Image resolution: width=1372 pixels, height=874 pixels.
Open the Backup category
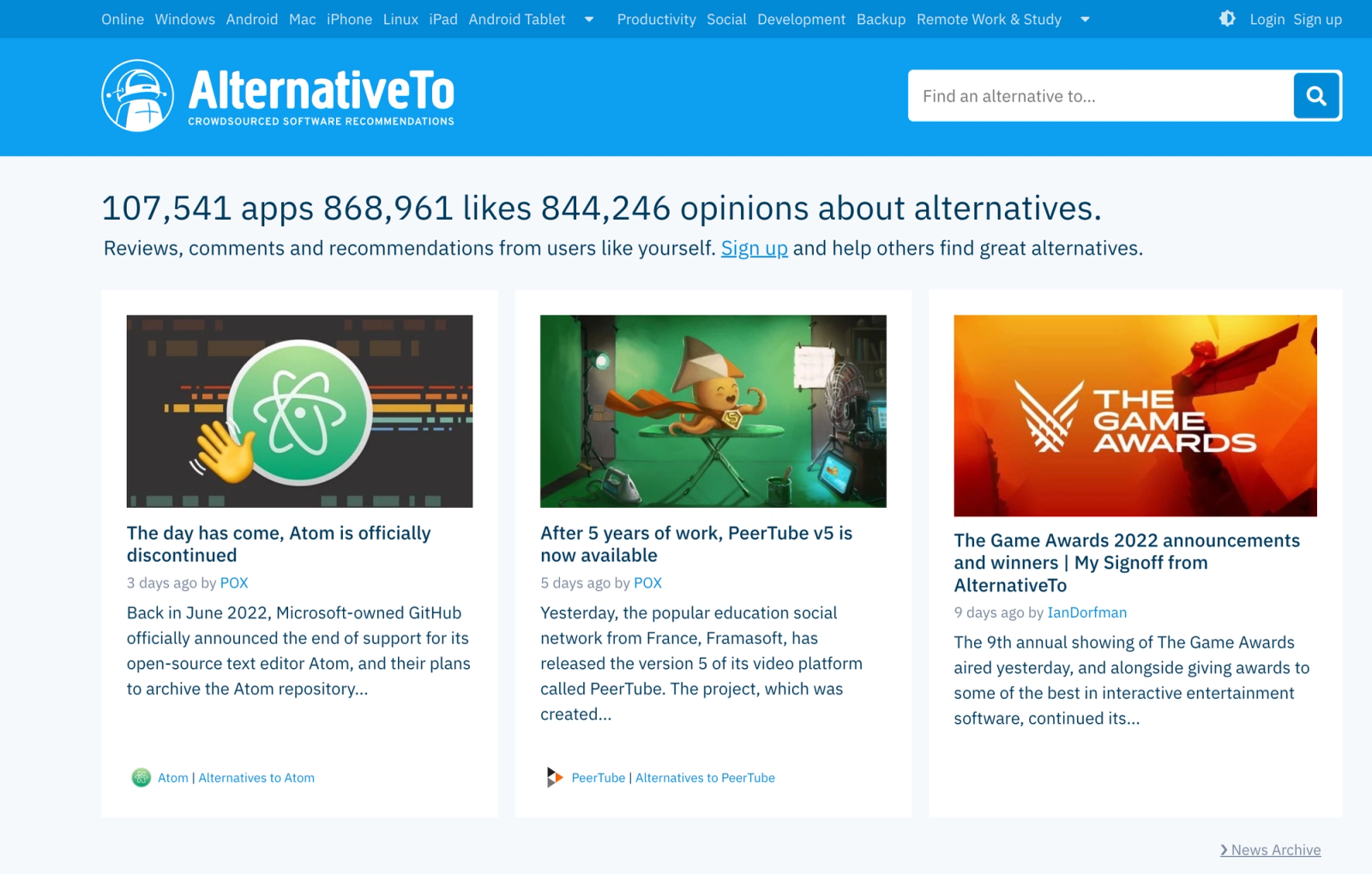(x=881, y=19)
